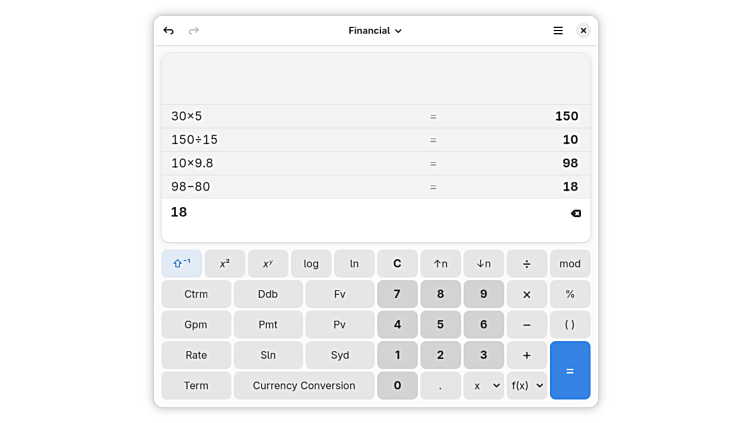Click the redo arrow in header
This screenshot has width=752, height=423.
194,31
